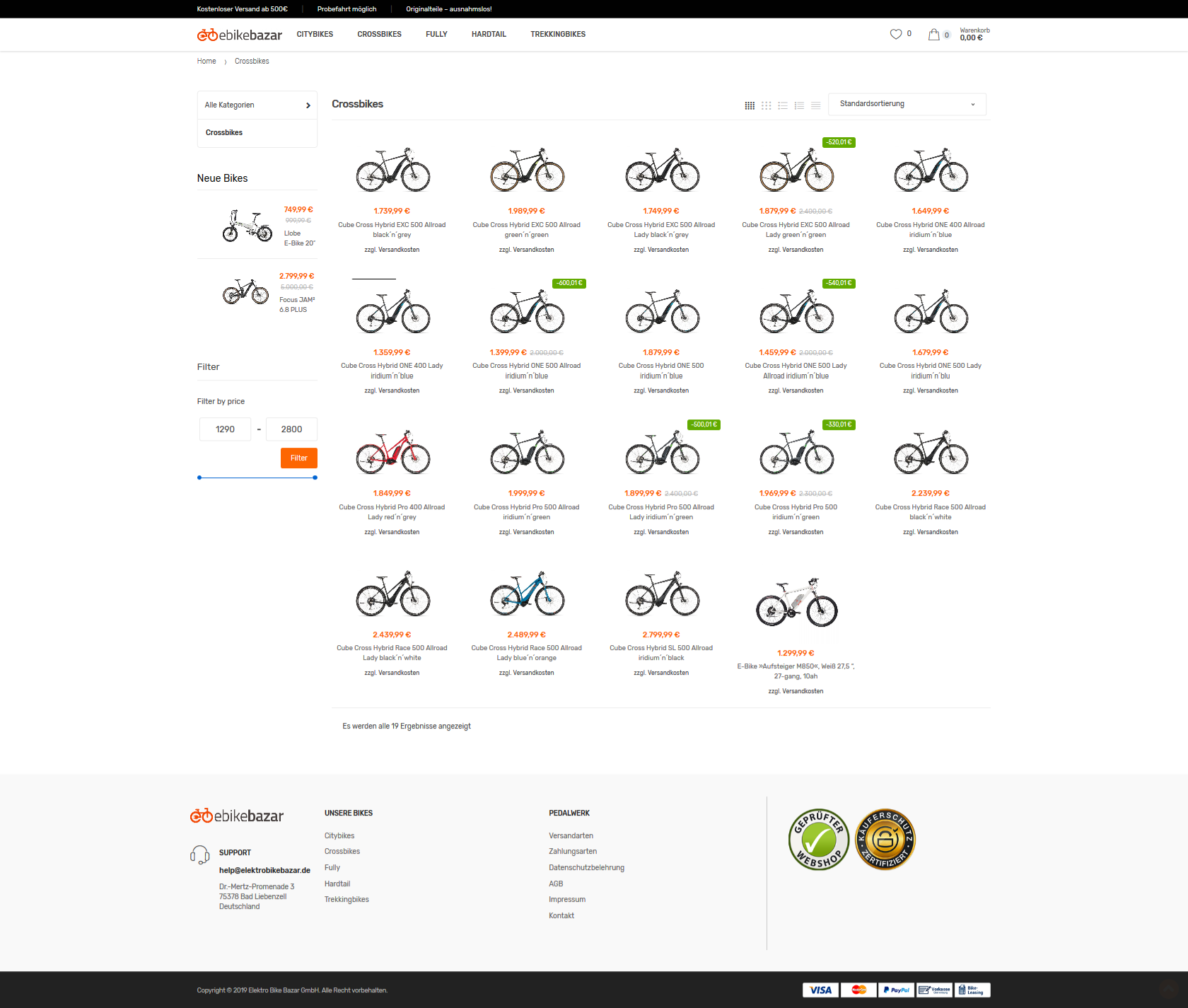Screen dimensions: 1188x1008
Task: Open Versandarten link in footer
Action: point(571,836)
